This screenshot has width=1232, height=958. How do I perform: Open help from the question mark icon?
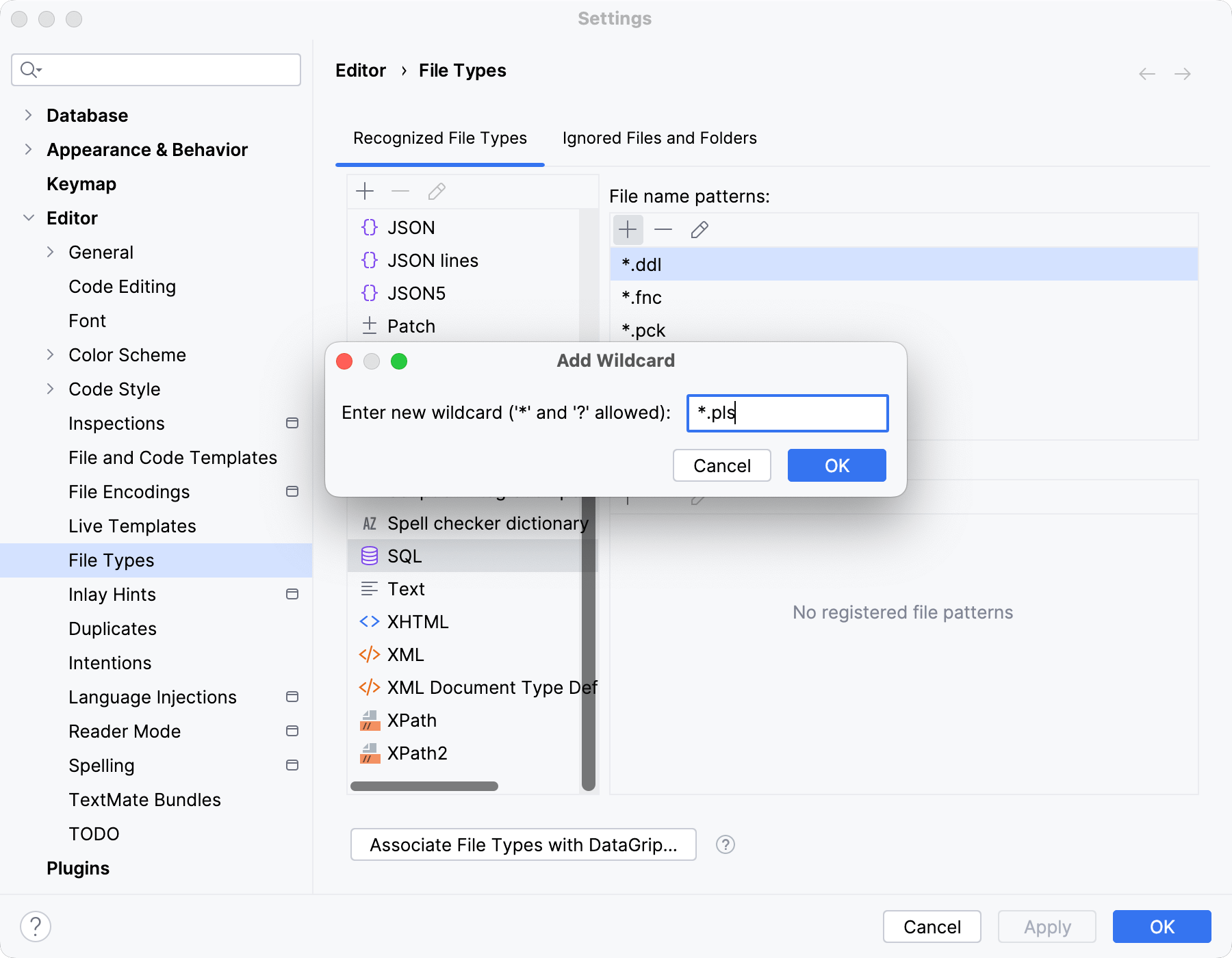click(36, 927)
